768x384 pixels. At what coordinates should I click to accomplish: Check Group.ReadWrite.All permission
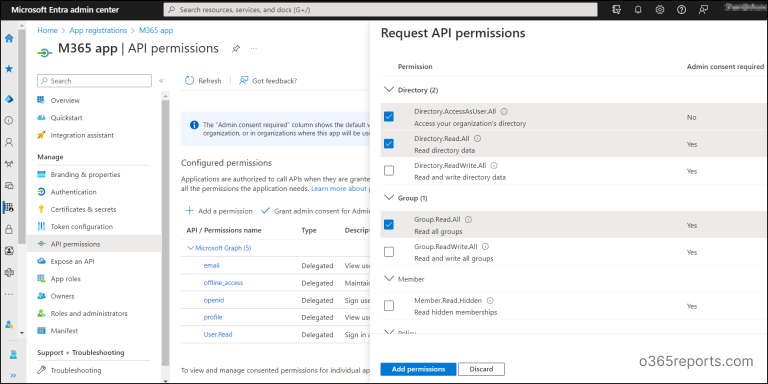click(x=389, y=252)
